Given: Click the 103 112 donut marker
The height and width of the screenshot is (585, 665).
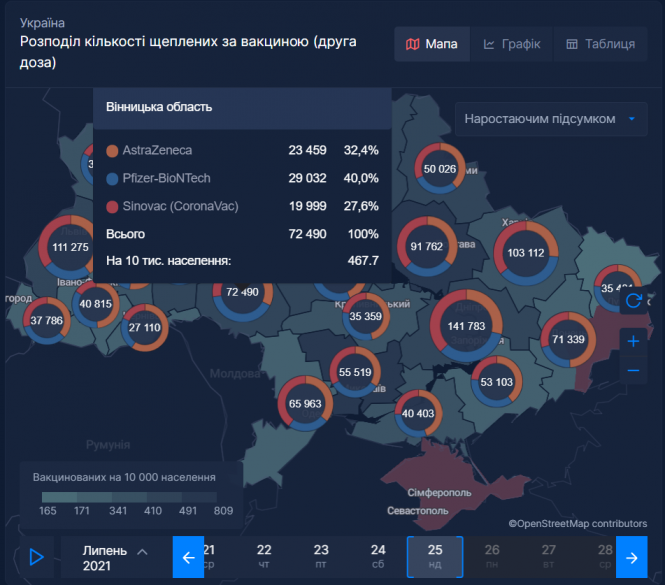Looking at the screenshot, I should pyautogui.click(x=526, y=253).
